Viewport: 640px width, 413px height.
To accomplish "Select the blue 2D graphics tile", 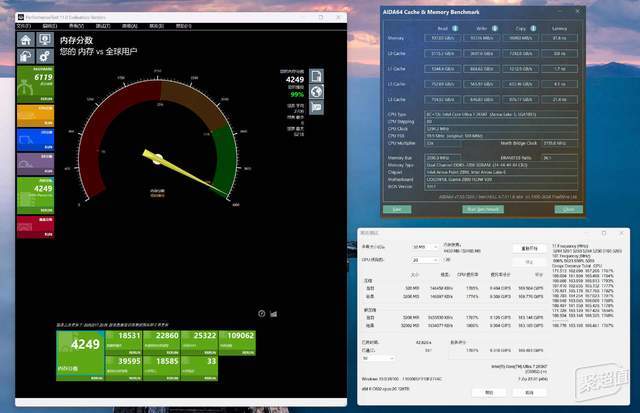I will pyautogui.click(x=36, y=140).
